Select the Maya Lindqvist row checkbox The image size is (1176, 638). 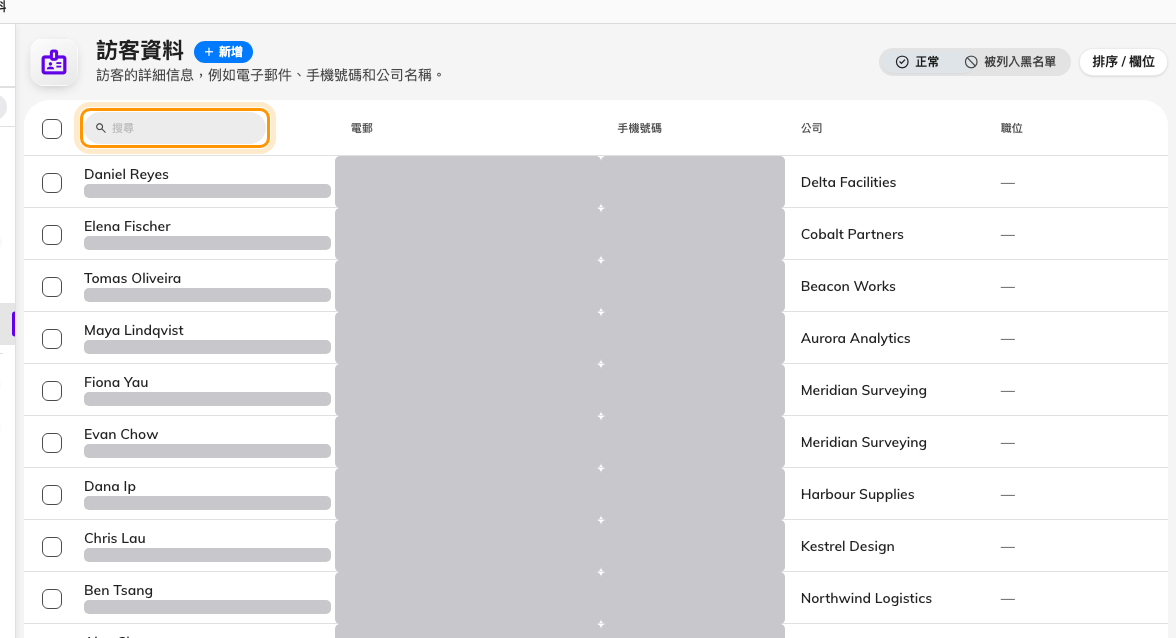(52, 339)
